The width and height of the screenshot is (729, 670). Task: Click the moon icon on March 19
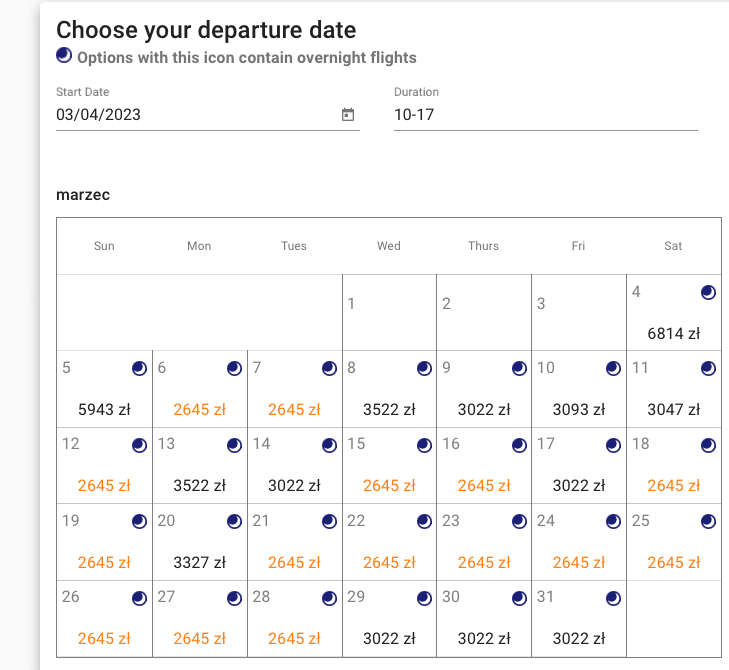coord(139,522)
